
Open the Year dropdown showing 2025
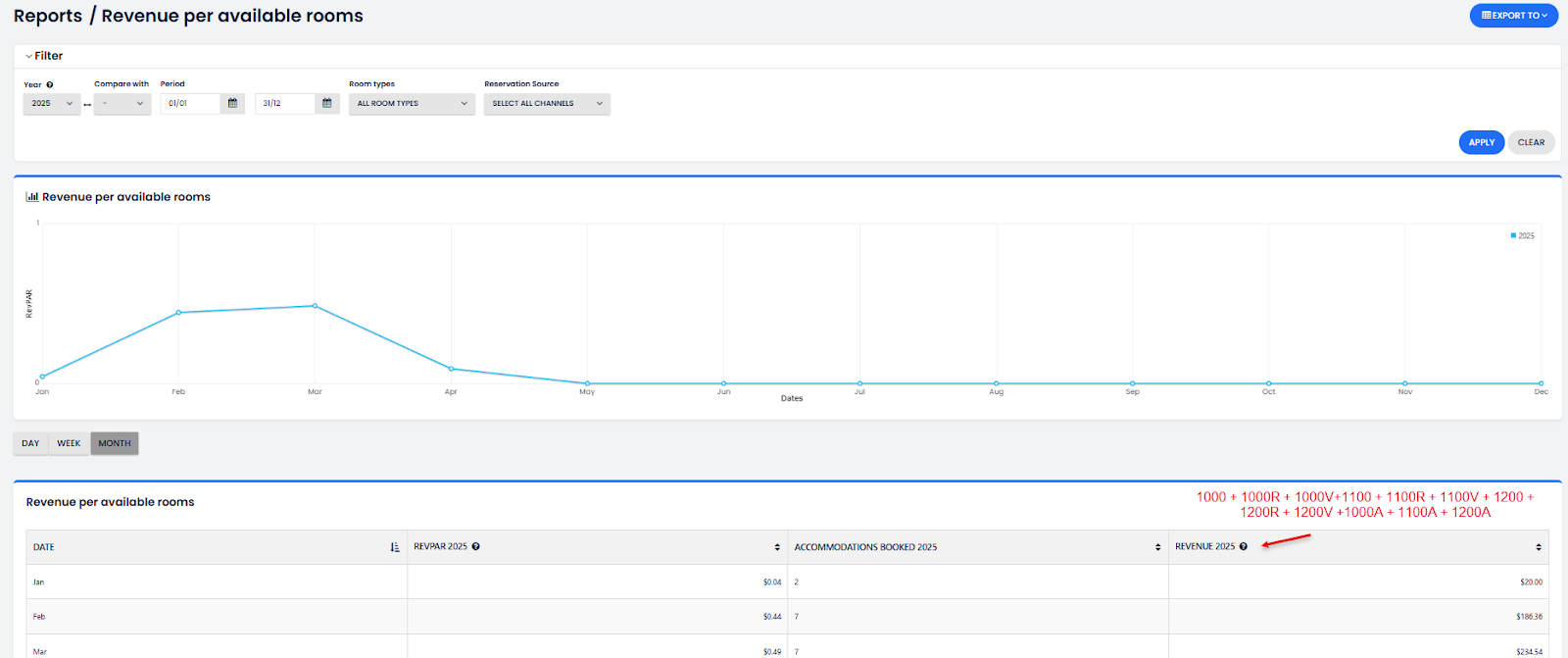pos(52,103)
